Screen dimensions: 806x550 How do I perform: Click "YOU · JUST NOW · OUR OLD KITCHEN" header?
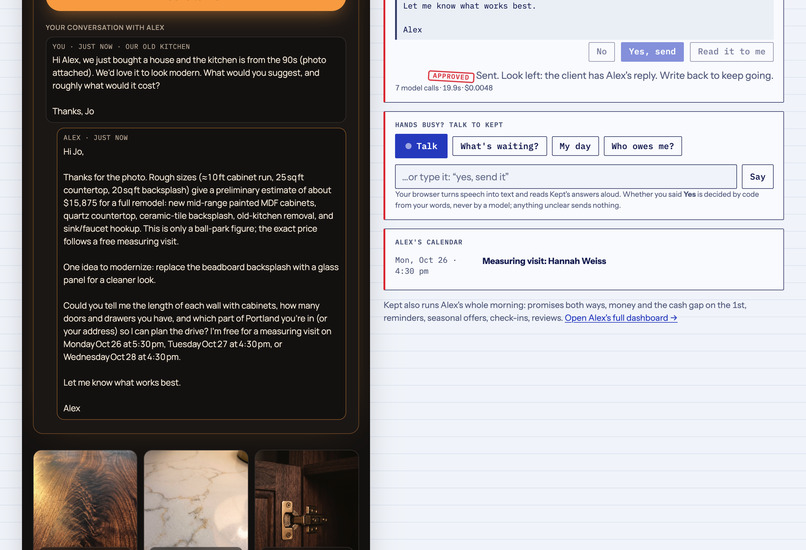click(121, 46)
